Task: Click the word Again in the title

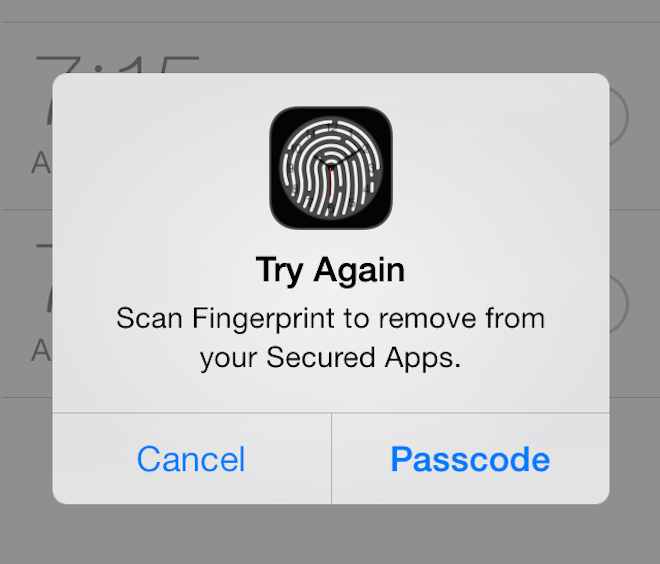Action: click(359, 271)
